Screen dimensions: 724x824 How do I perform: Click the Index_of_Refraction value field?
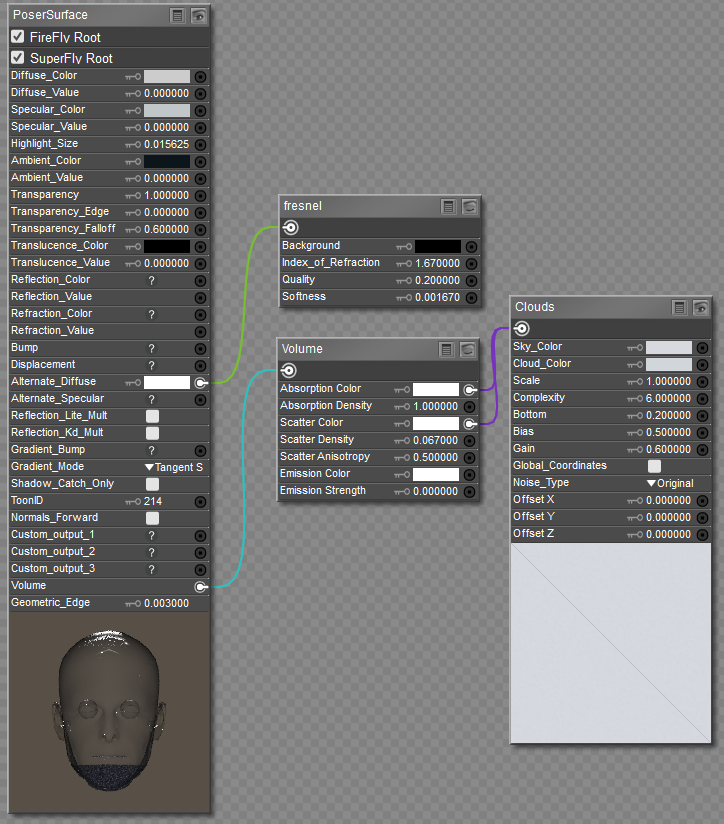point(437,263)
